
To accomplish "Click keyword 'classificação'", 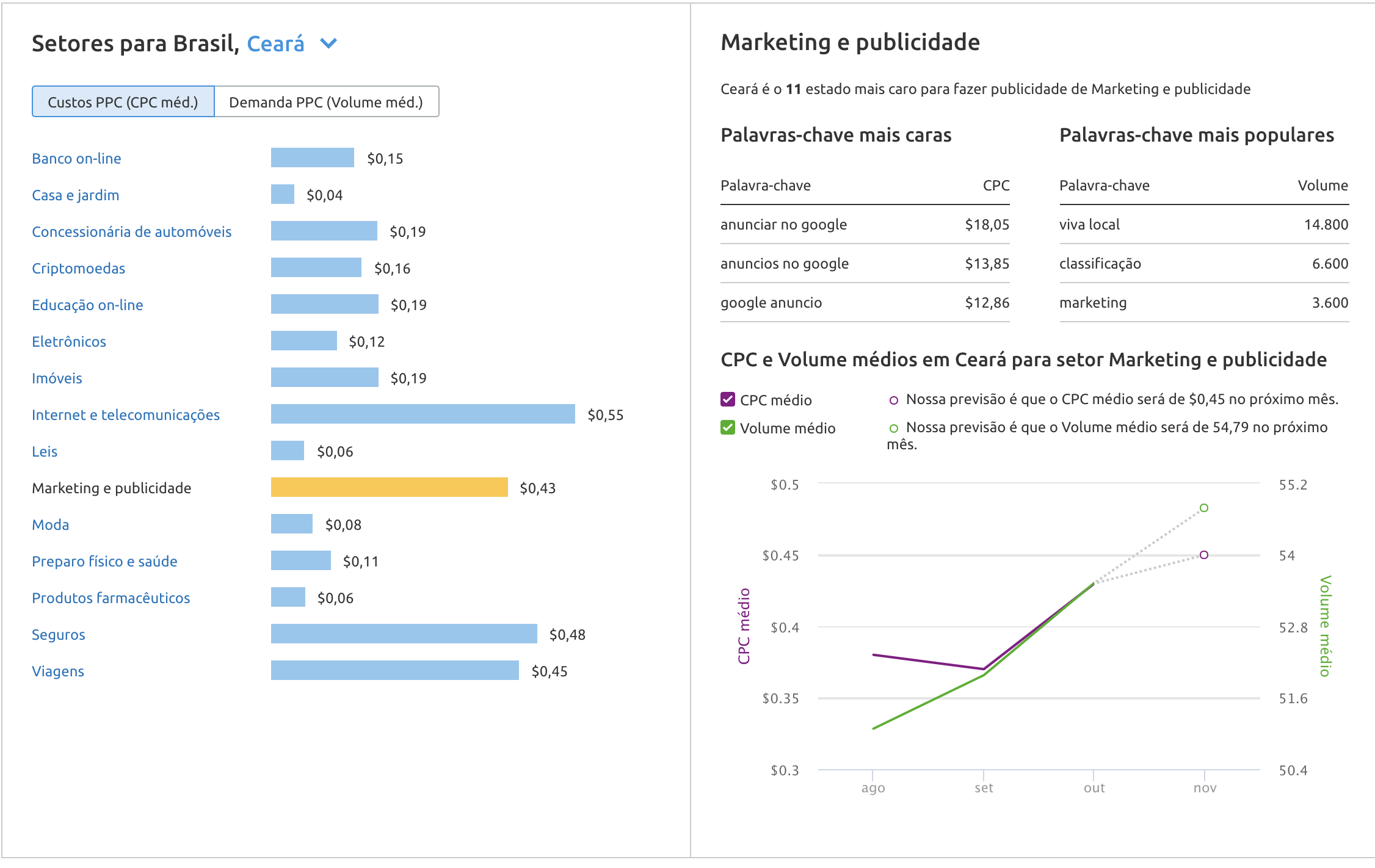I will 1100,264.
